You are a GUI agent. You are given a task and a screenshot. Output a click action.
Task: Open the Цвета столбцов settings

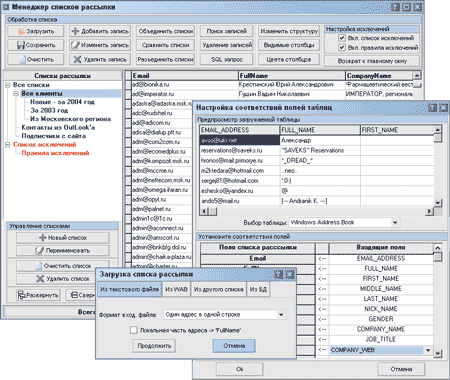[x=289, y=59]
